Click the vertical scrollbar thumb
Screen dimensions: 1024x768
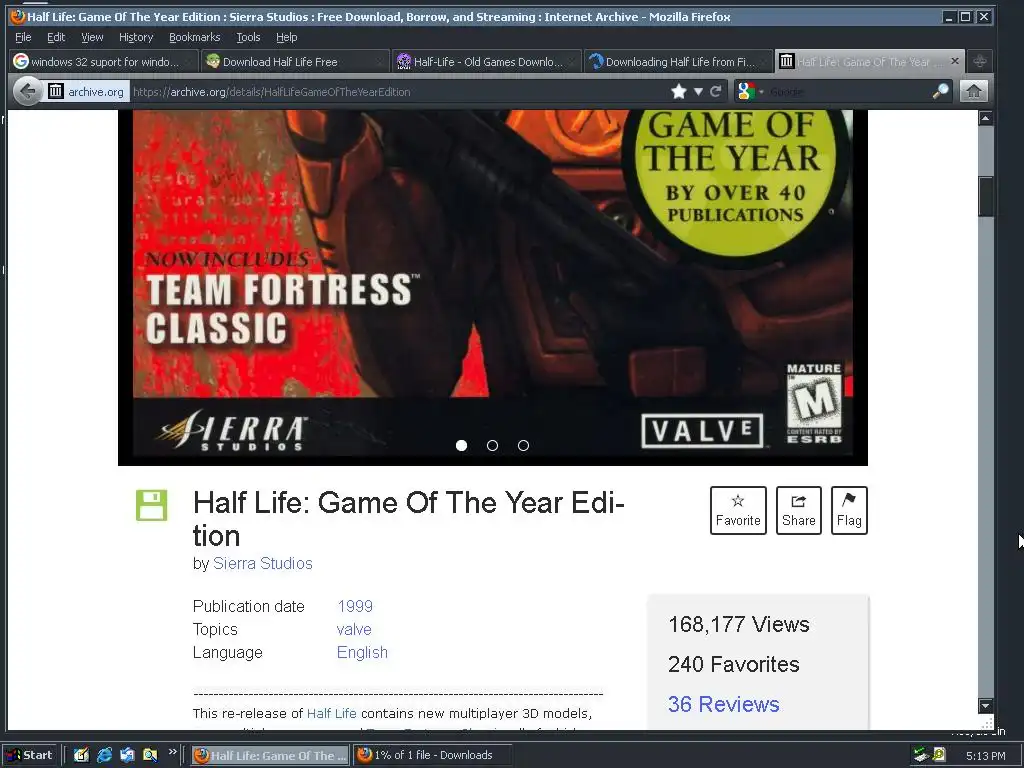tap(985, 196)
